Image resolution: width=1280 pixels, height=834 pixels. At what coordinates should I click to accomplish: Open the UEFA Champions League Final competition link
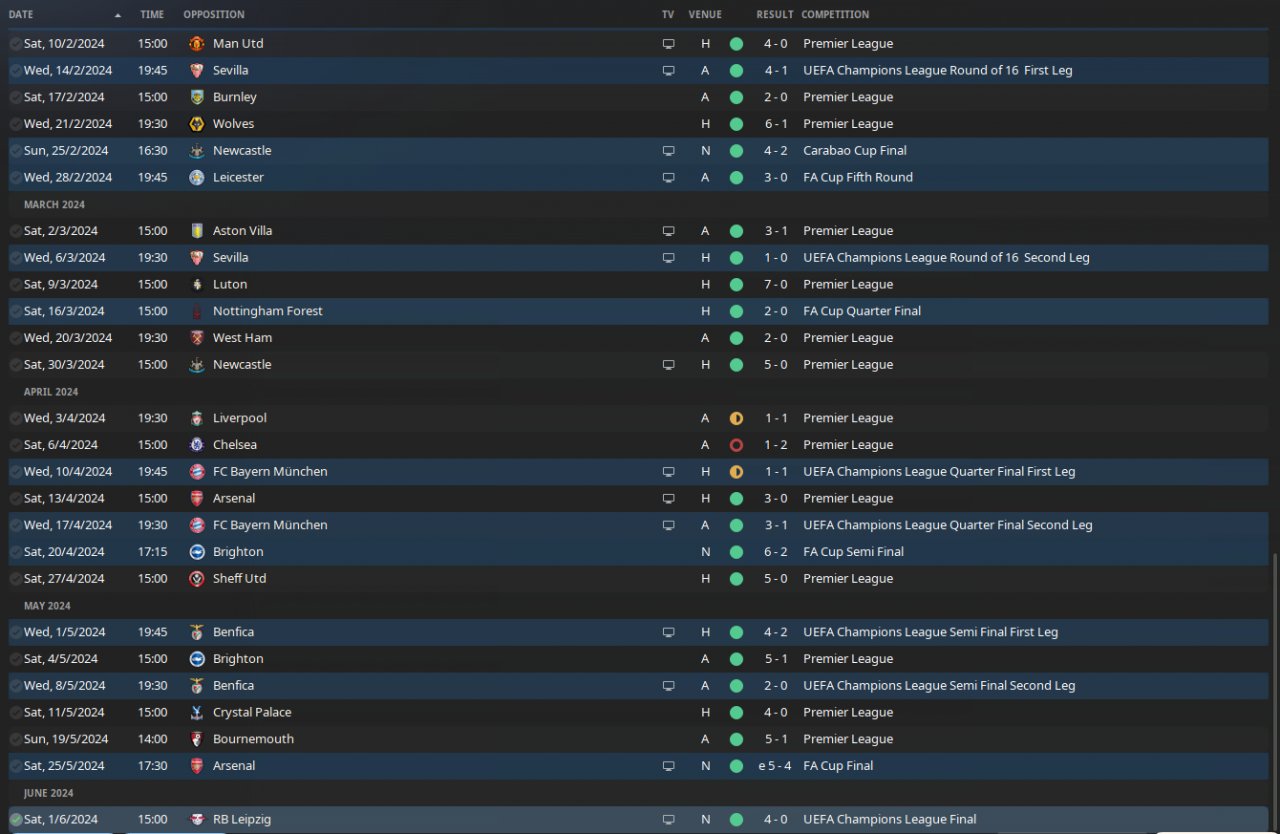point(890,820)
